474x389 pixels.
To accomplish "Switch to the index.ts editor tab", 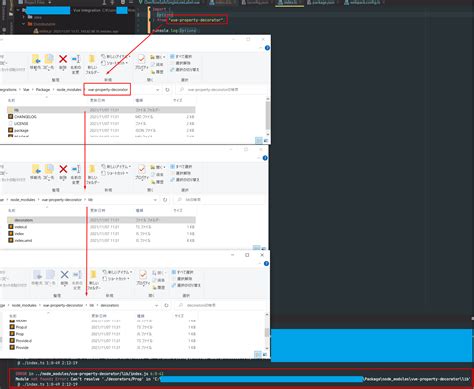I will (x=288, y=2).
